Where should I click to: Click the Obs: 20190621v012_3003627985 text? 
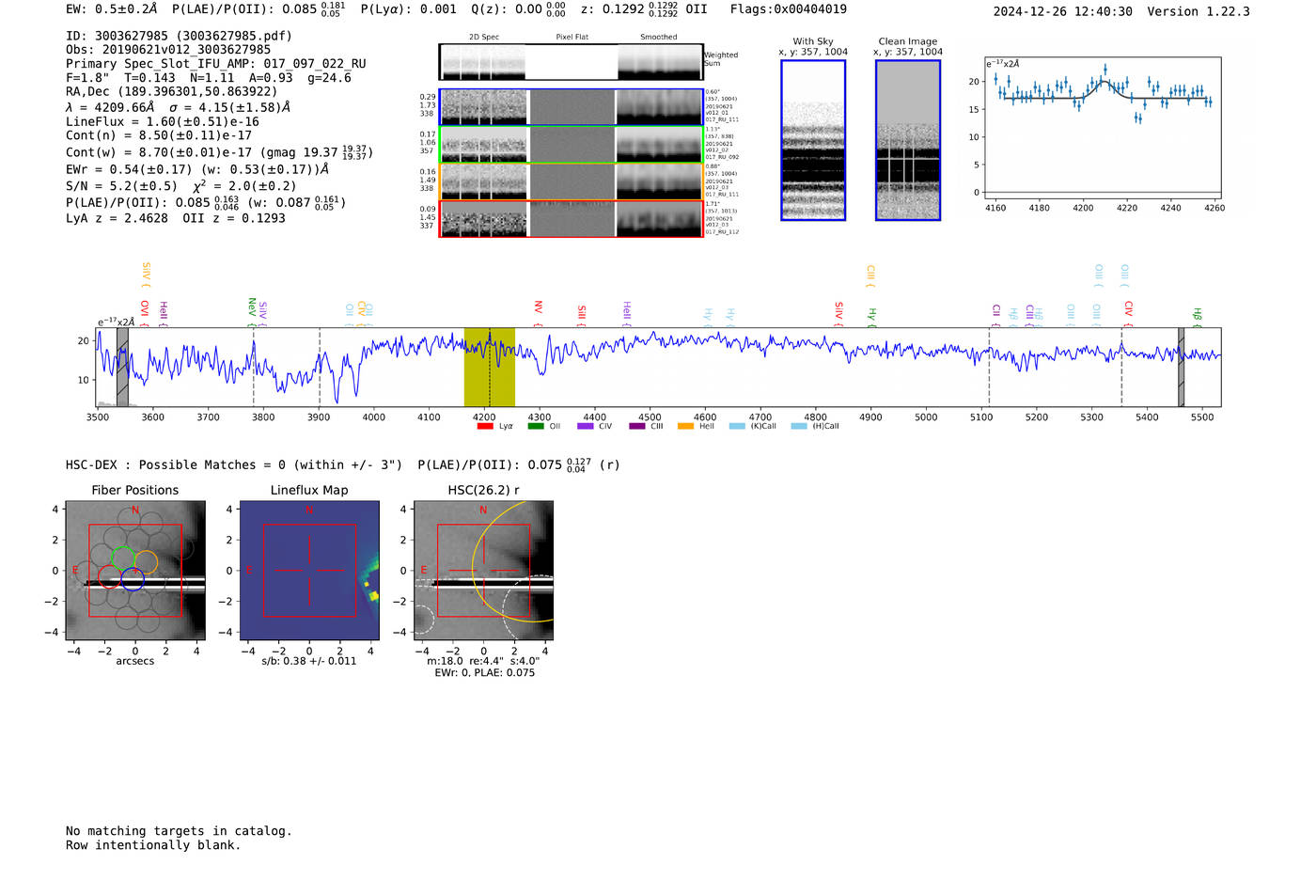point(167,50)
